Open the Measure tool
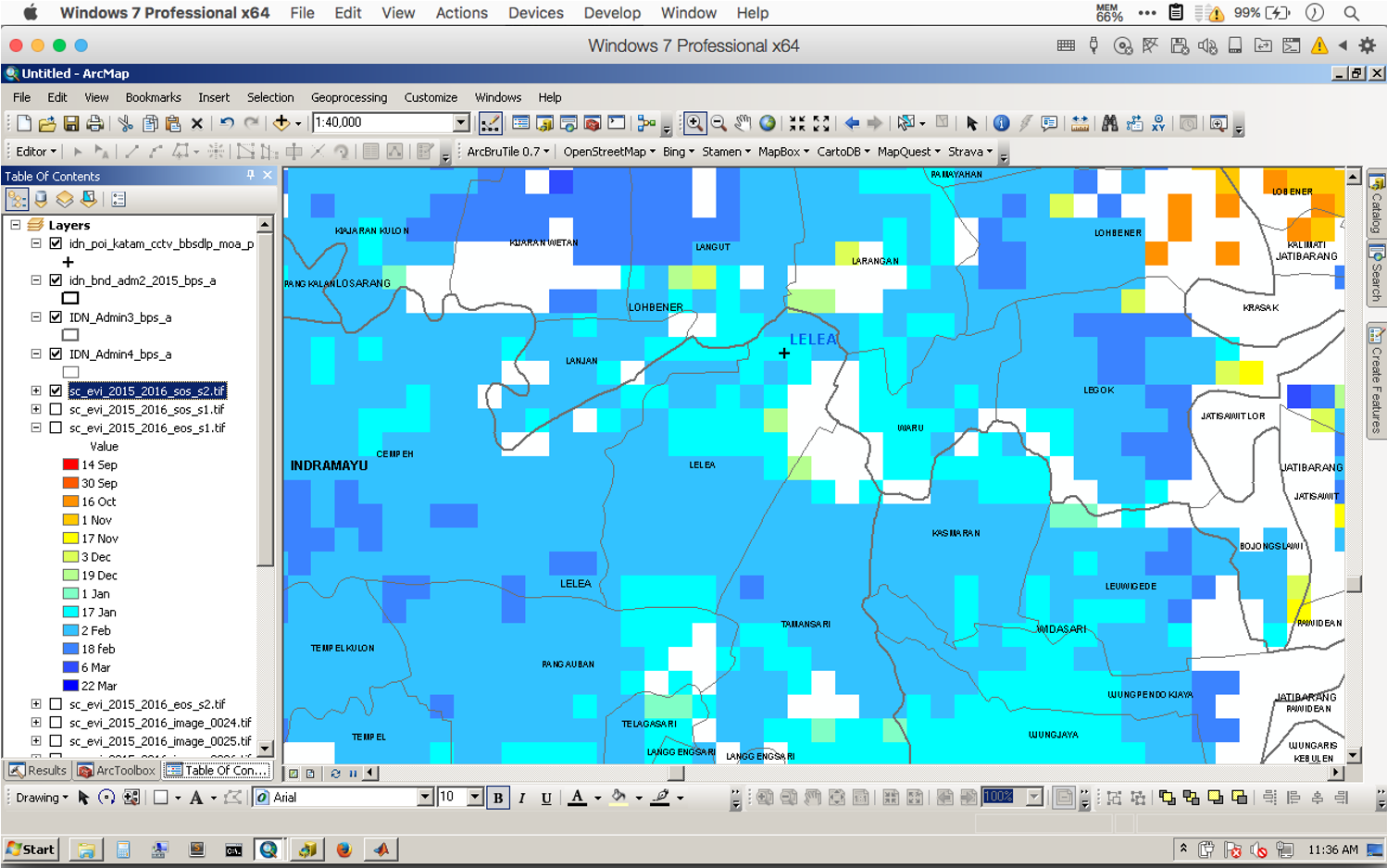1387x868 pixels. click(1080, 123)
